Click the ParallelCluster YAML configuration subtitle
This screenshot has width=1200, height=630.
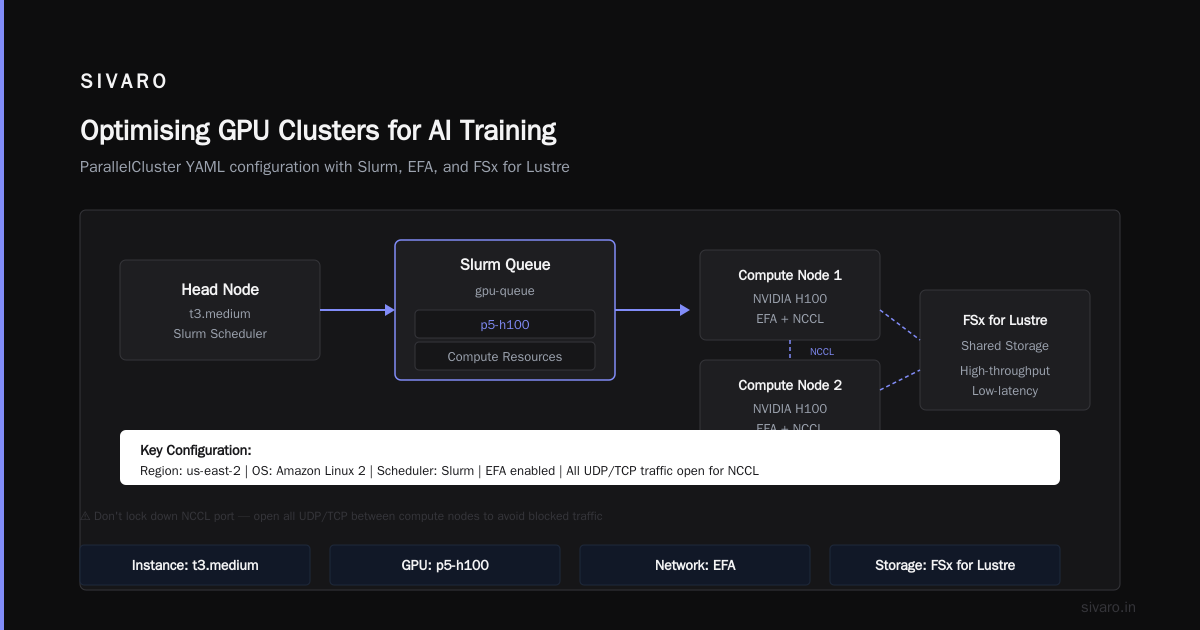click(x=325, y=167)
